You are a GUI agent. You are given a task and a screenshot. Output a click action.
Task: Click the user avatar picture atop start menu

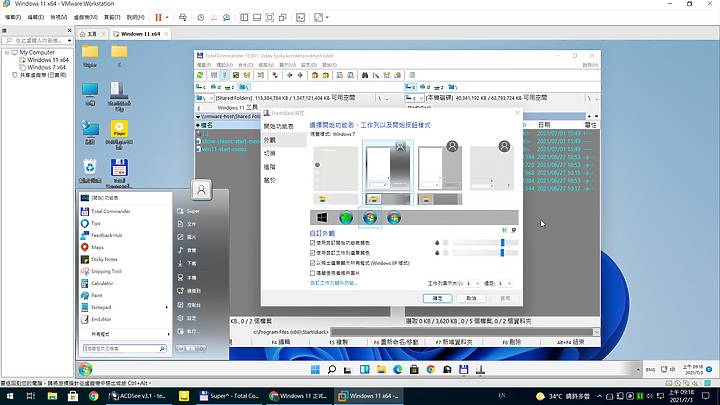[201, 190]
